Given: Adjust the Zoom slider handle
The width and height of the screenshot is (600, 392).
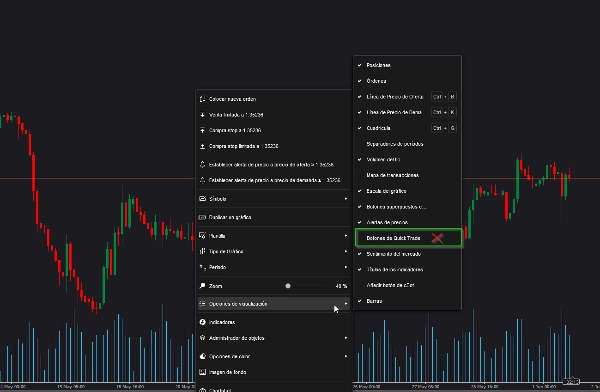Looking at the screenshot, I should (288, 286).
